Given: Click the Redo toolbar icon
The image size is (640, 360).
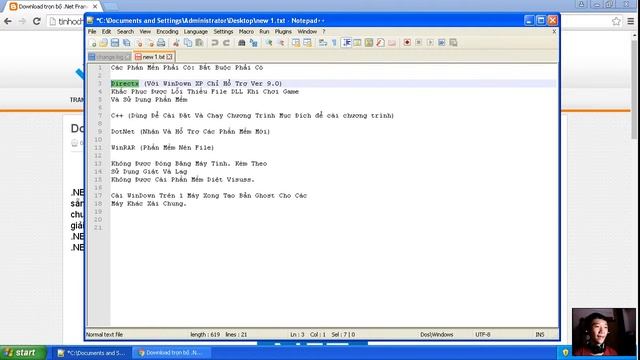Looking at the screenshot, I should [x=226, y=43].
